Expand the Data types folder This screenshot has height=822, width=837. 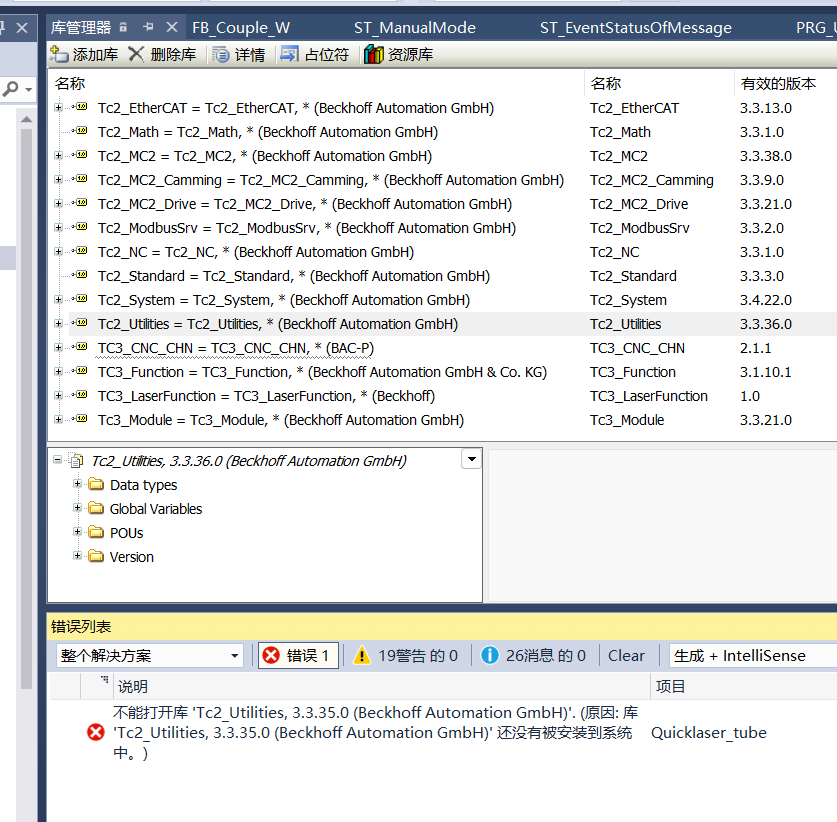(x=77, y=484)
